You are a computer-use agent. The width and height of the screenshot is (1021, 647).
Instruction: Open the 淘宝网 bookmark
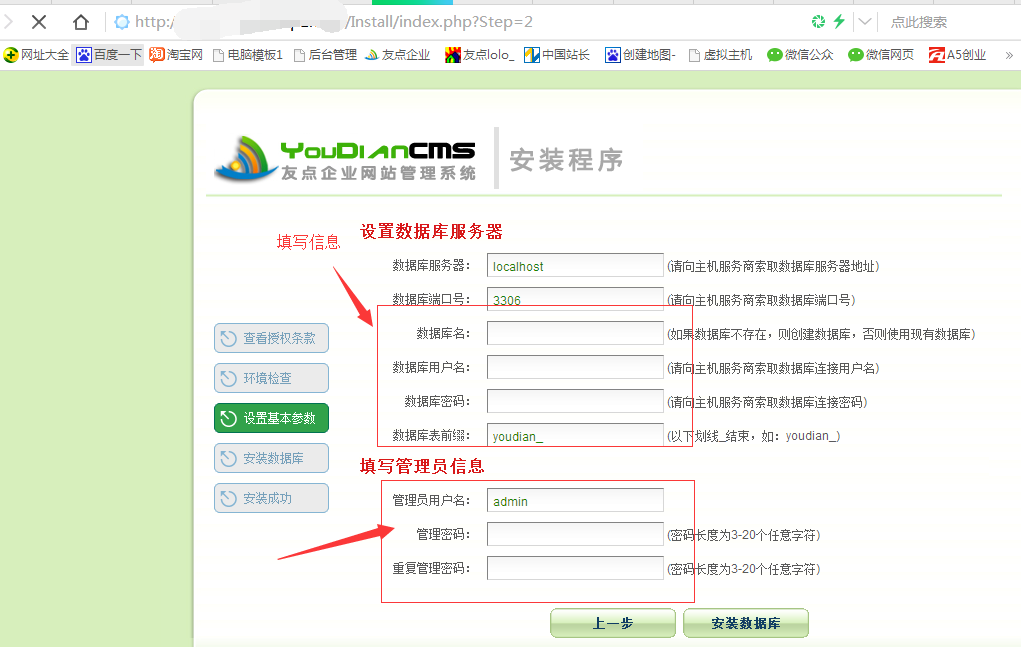coord(176,55)
